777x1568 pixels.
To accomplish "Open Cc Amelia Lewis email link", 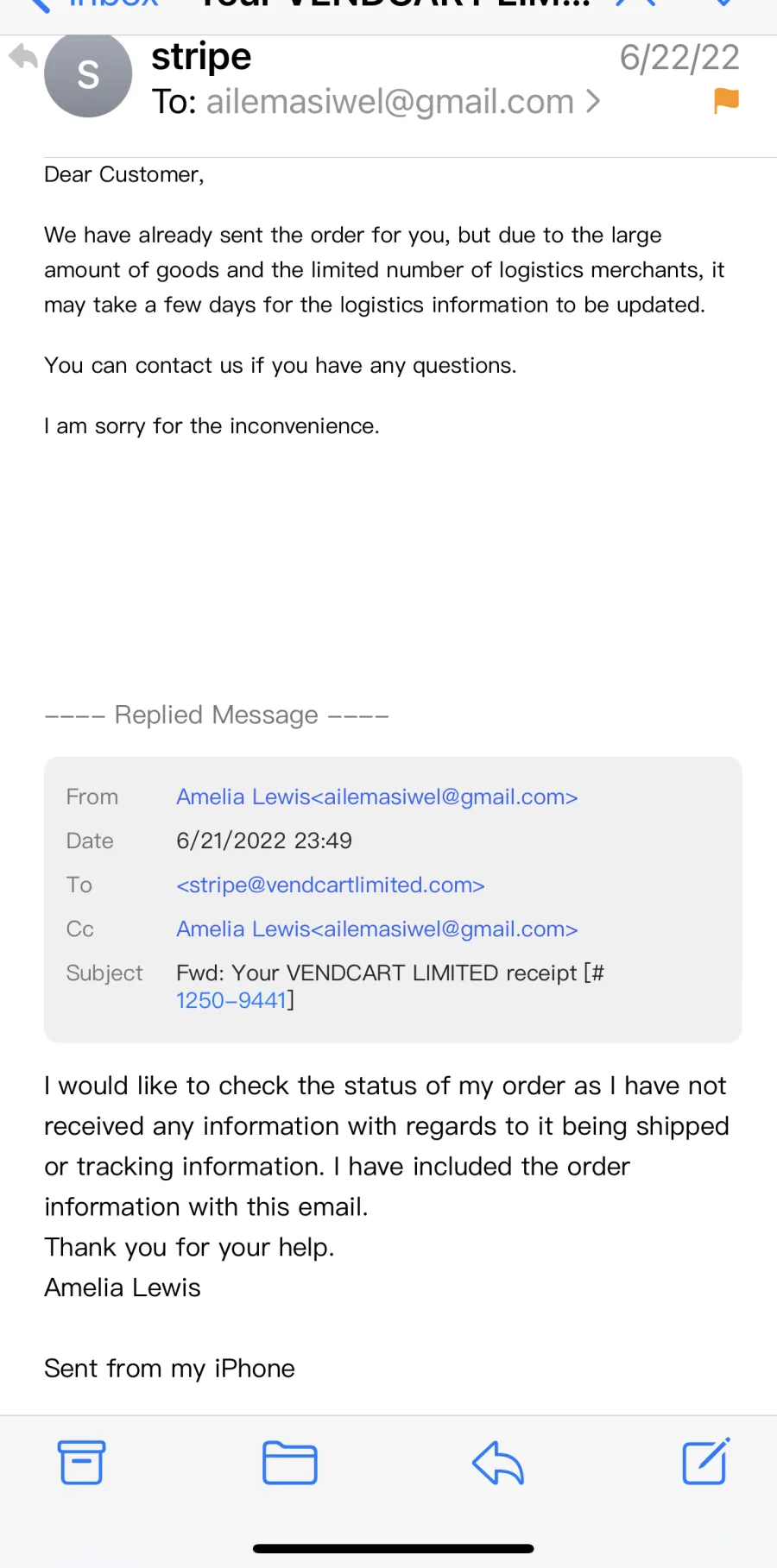I will 377,929.
